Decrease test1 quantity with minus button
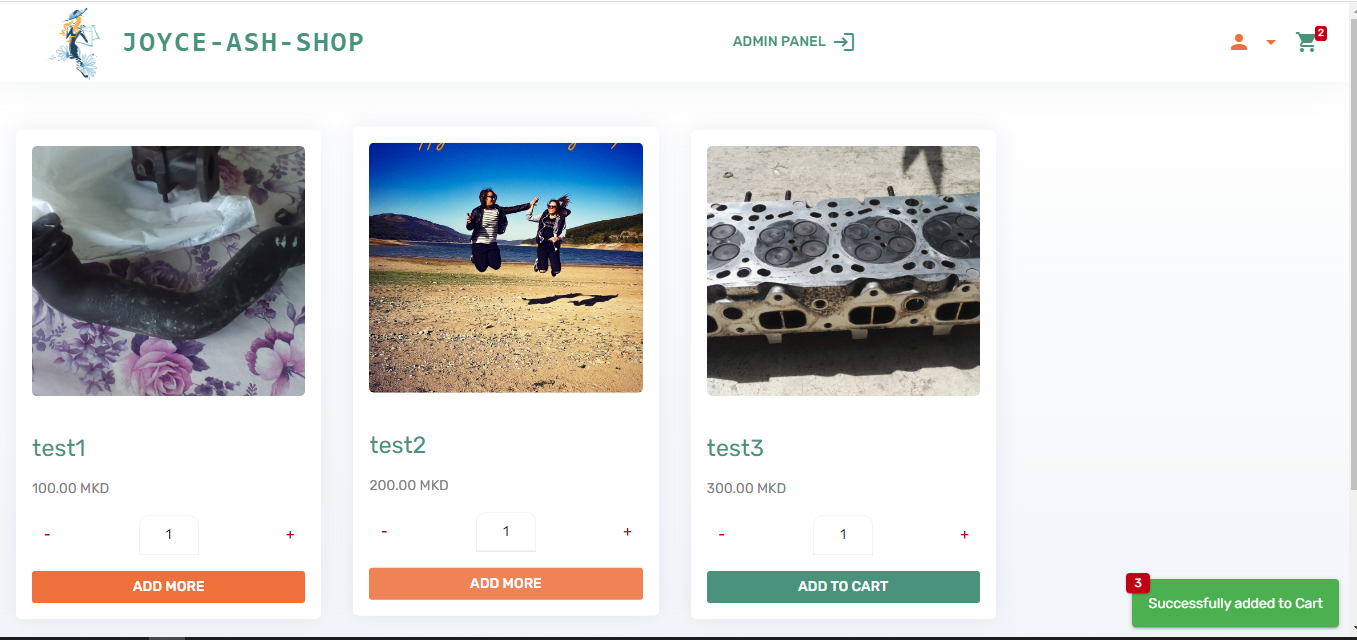This screenshot has width=1357, height=640. 47,535
